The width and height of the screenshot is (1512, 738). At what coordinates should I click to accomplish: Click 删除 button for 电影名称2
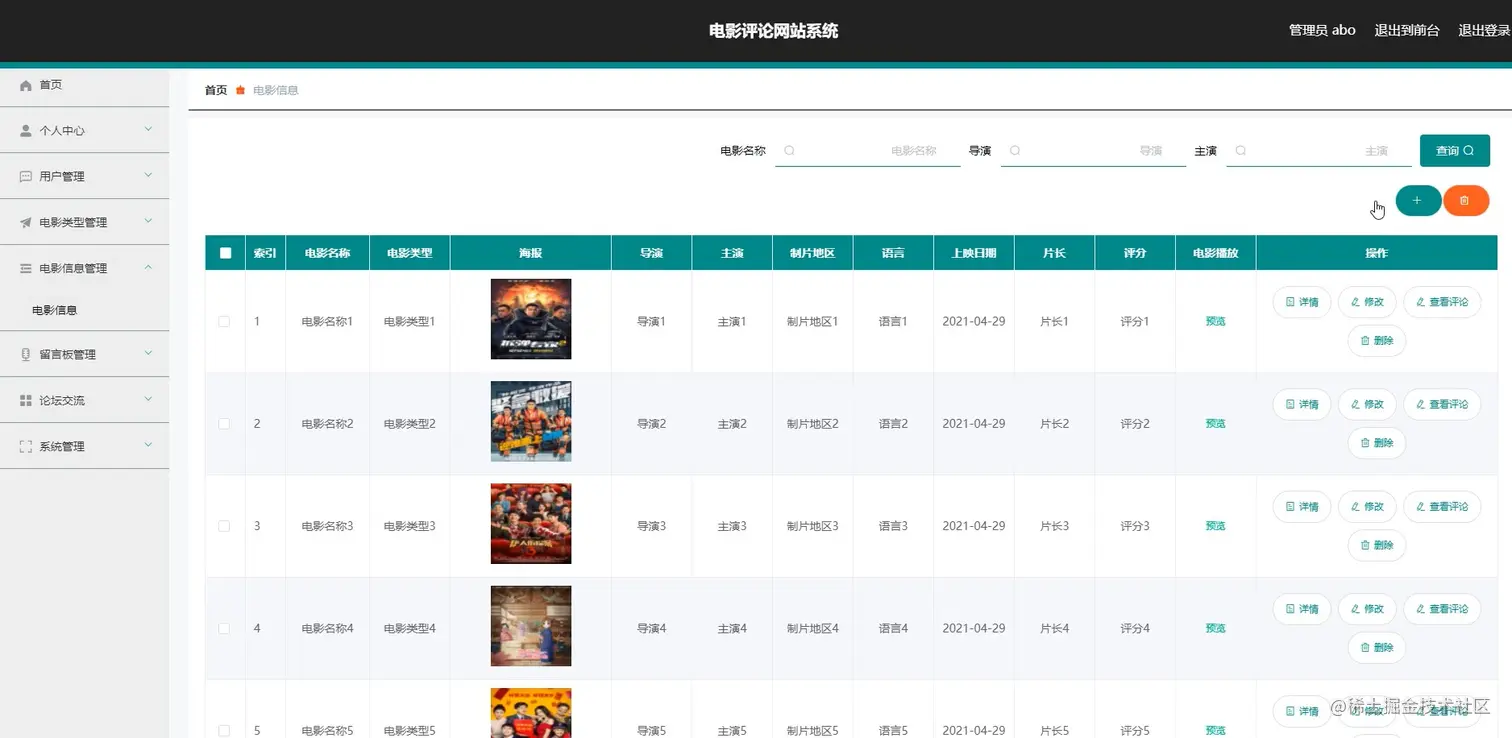coord(1377,443)
